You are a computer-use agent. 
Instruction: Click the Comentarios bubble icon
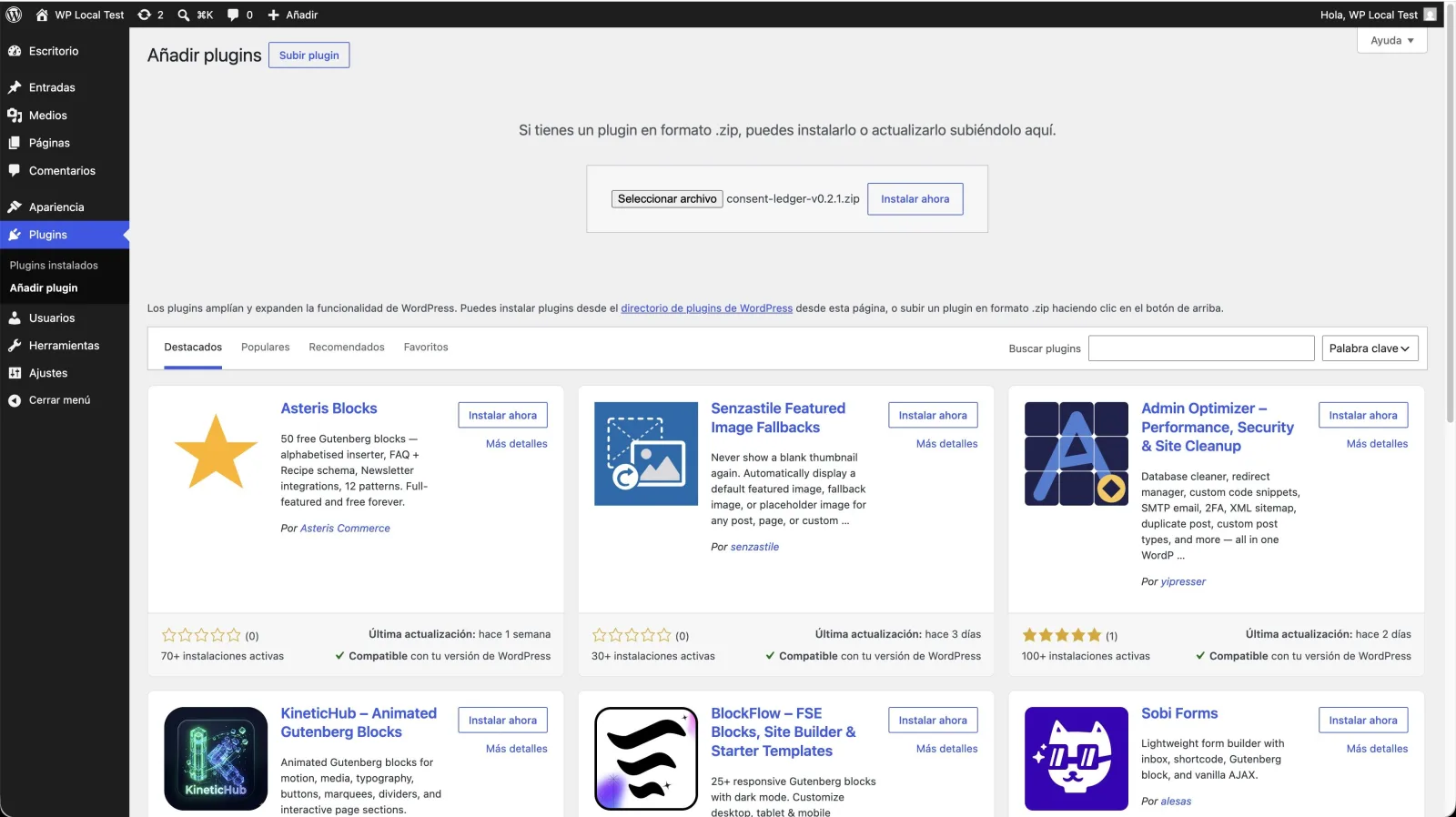click(15, 170)
